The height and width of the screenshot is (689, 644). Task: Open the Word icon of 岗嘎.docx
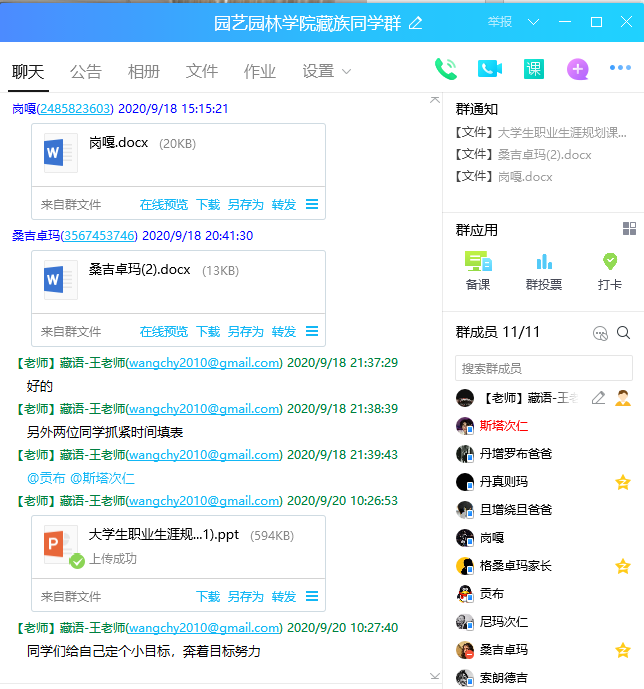61,153
